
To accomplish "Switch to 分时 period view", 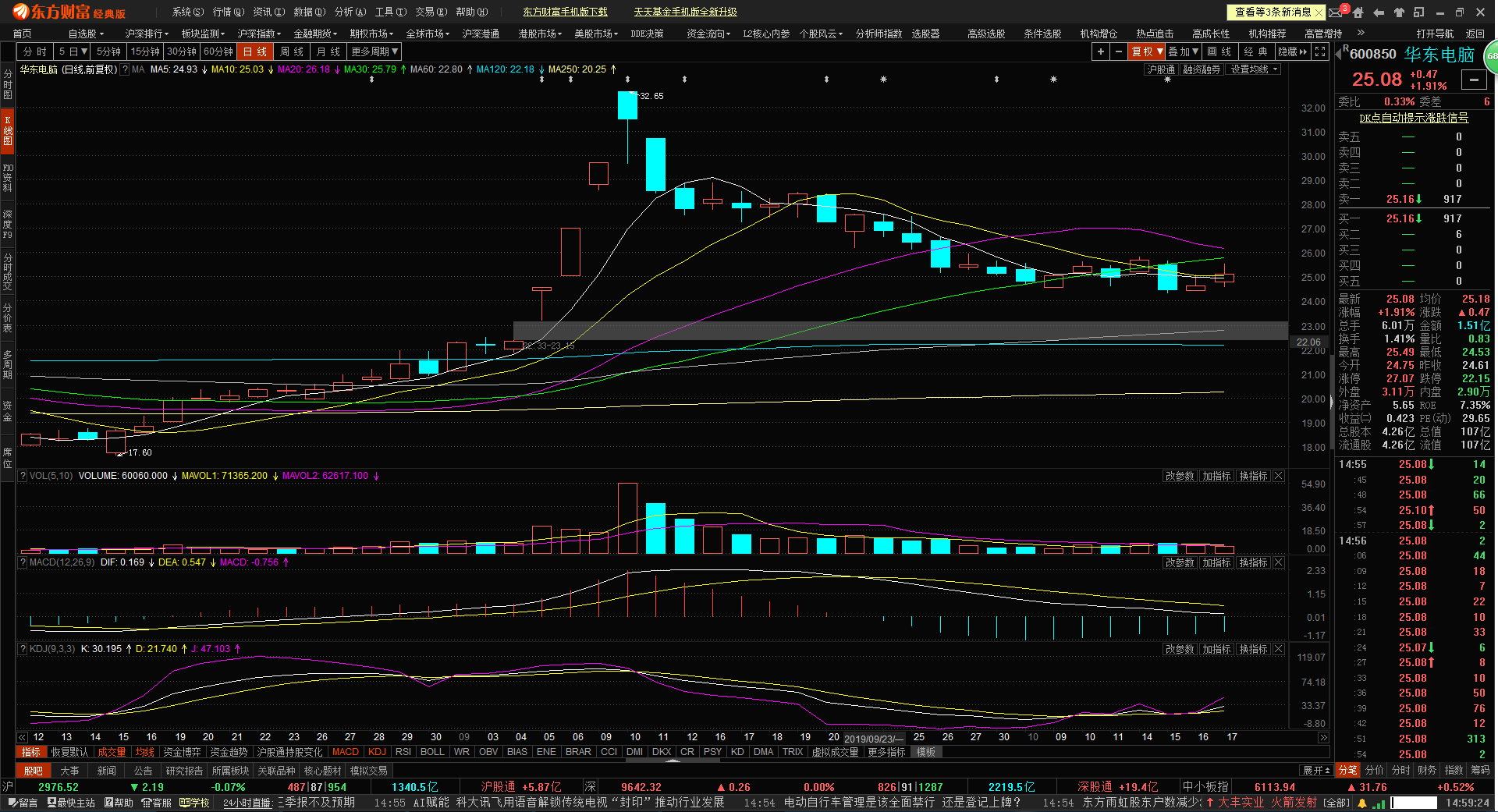I will point(35,51).
